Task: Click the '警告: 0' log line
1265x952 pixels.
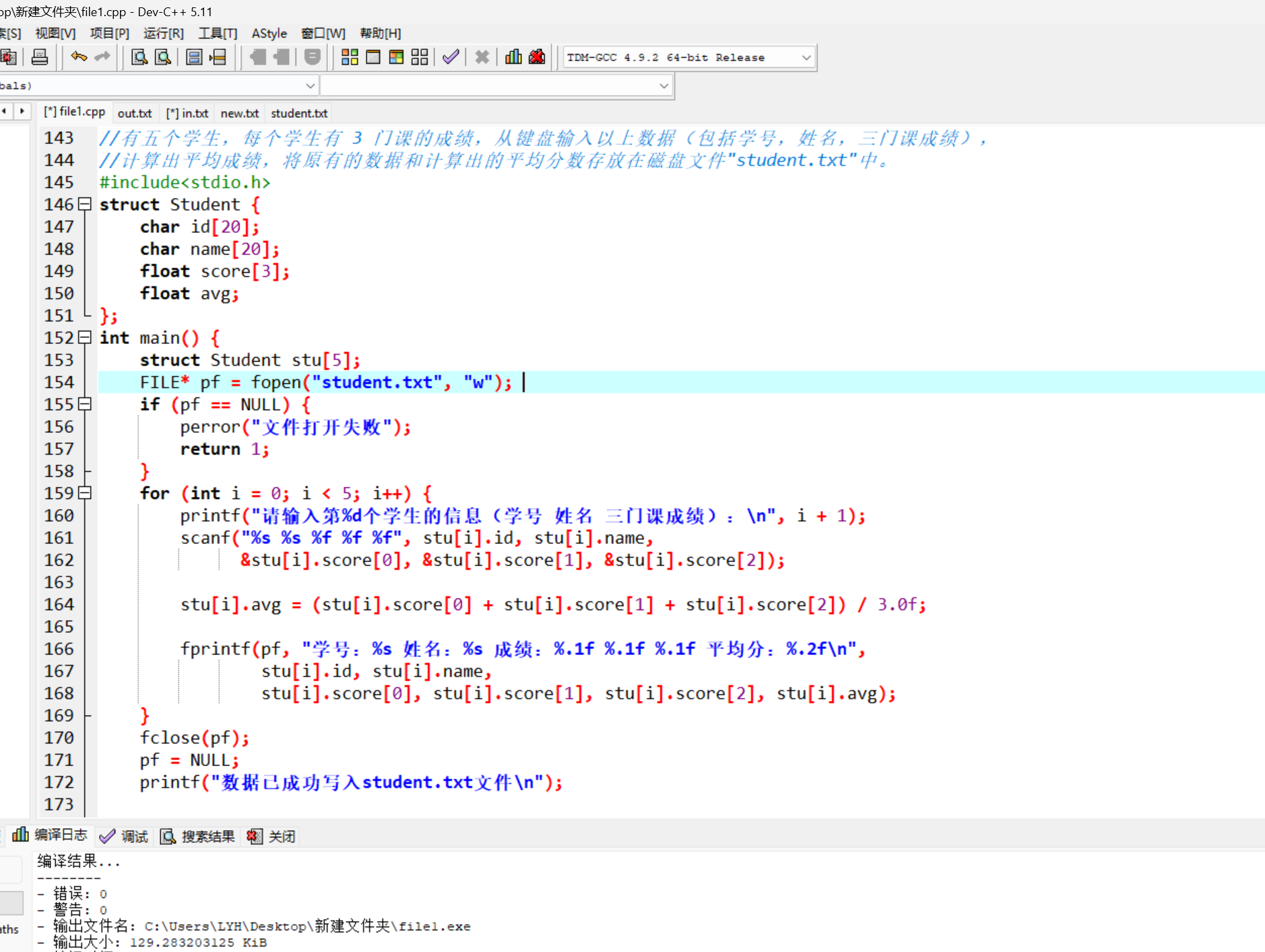Action: click(72, 910)
